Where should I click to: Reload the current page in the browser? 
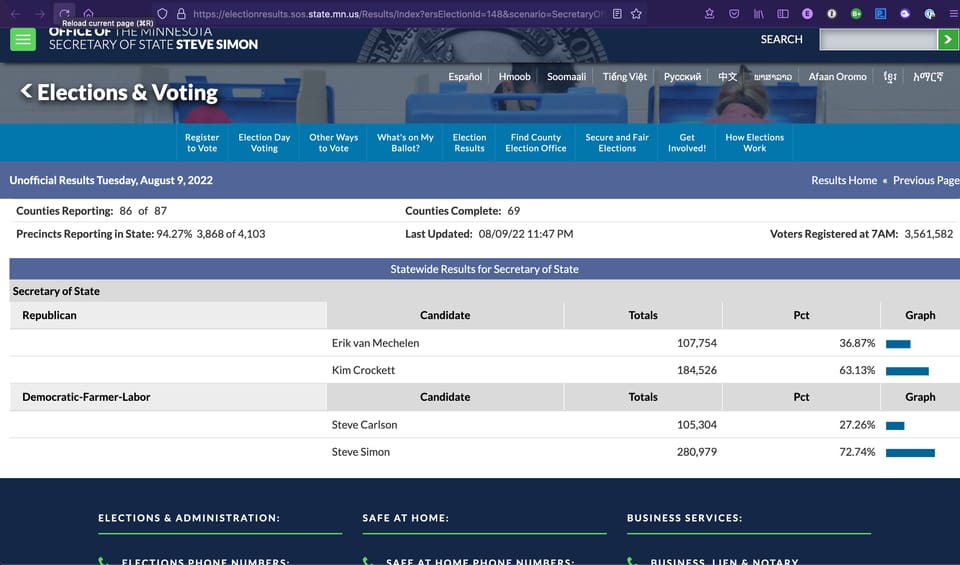click(64, 13)
